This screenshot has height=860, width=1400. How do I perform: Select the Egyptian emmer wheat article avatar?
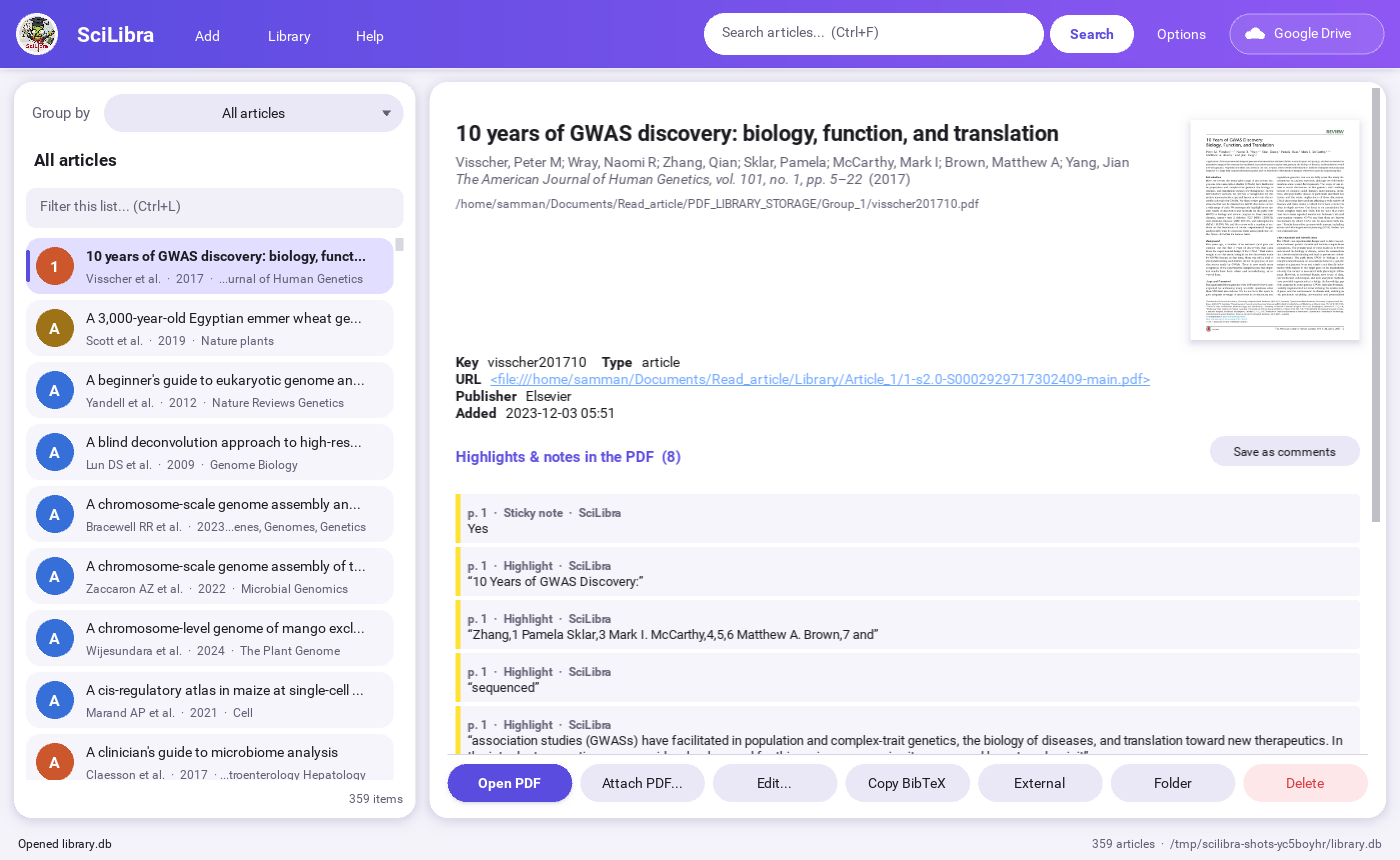55,328
